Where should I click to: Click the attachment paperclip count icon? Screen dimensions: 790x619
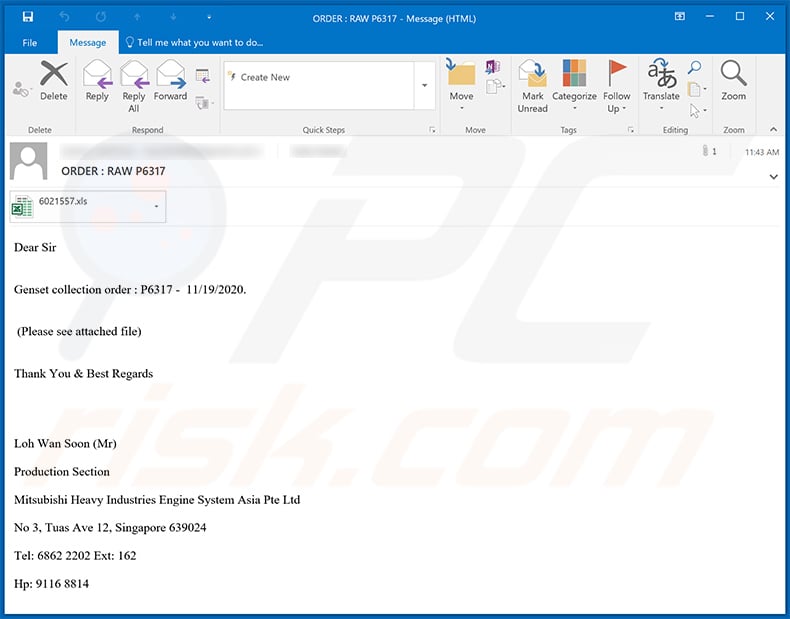tap(709, 151)
